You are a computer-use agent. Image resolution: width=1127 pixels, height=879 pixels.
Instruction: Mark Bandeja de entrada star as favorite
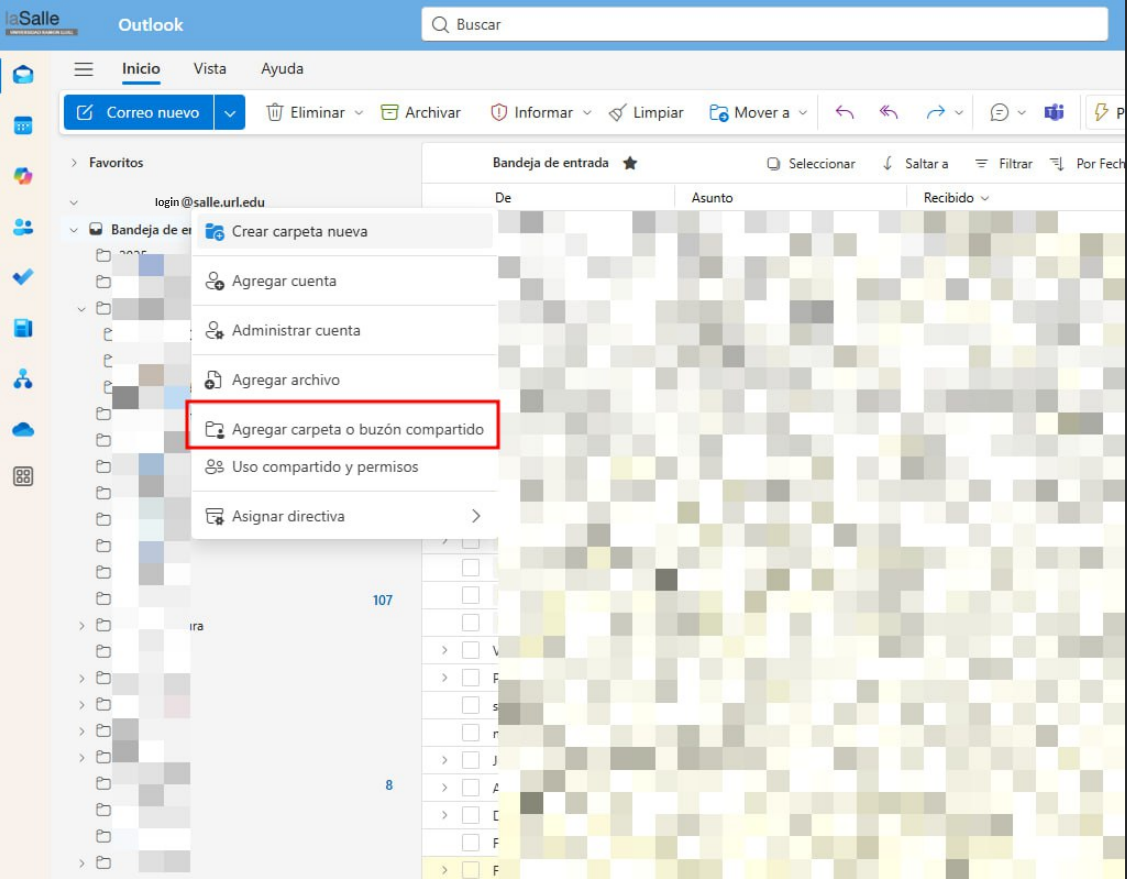point(630,163)
